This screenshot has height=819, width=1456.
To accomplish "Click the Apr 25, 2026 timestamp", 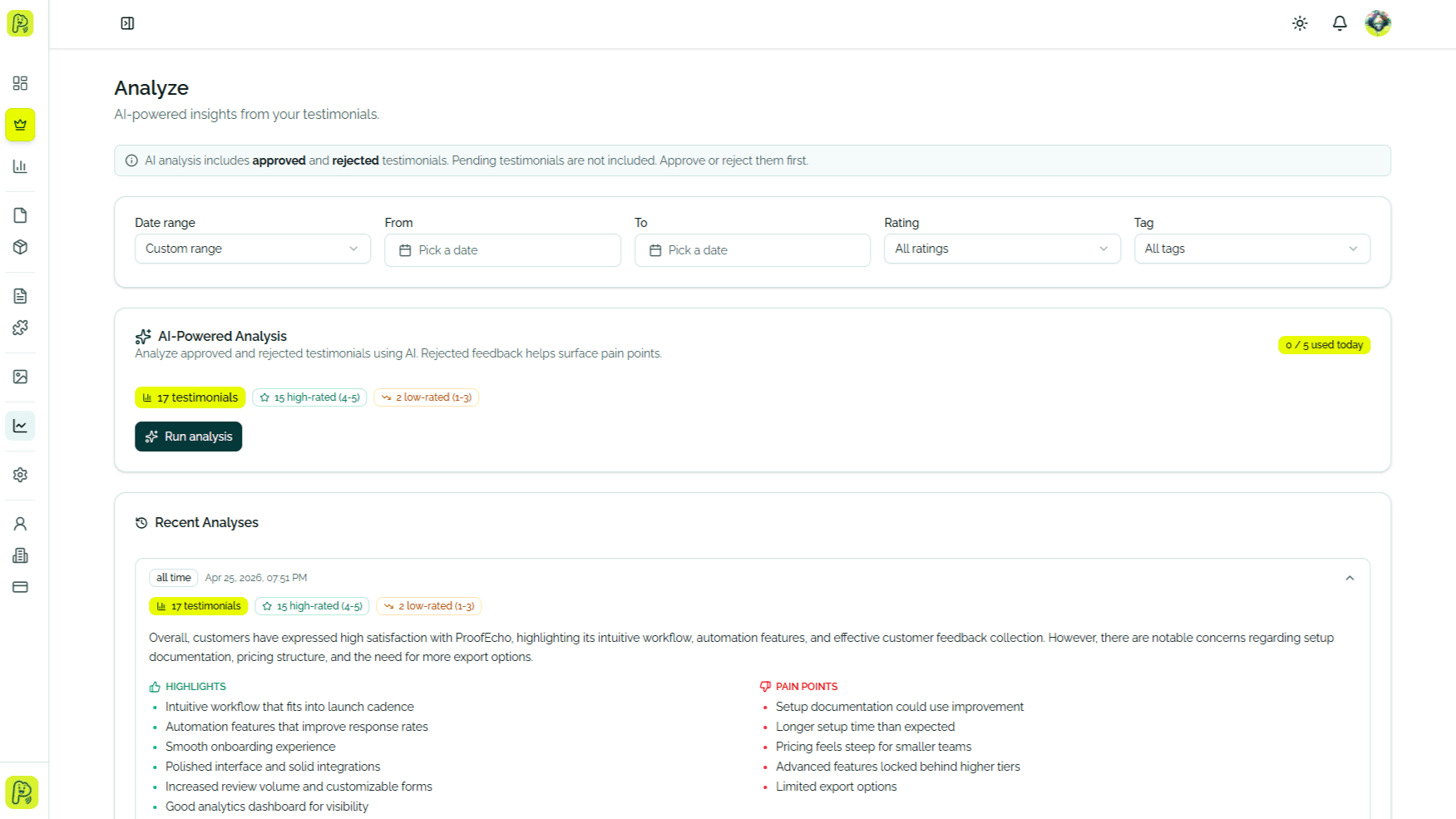I will coord(256,578).
